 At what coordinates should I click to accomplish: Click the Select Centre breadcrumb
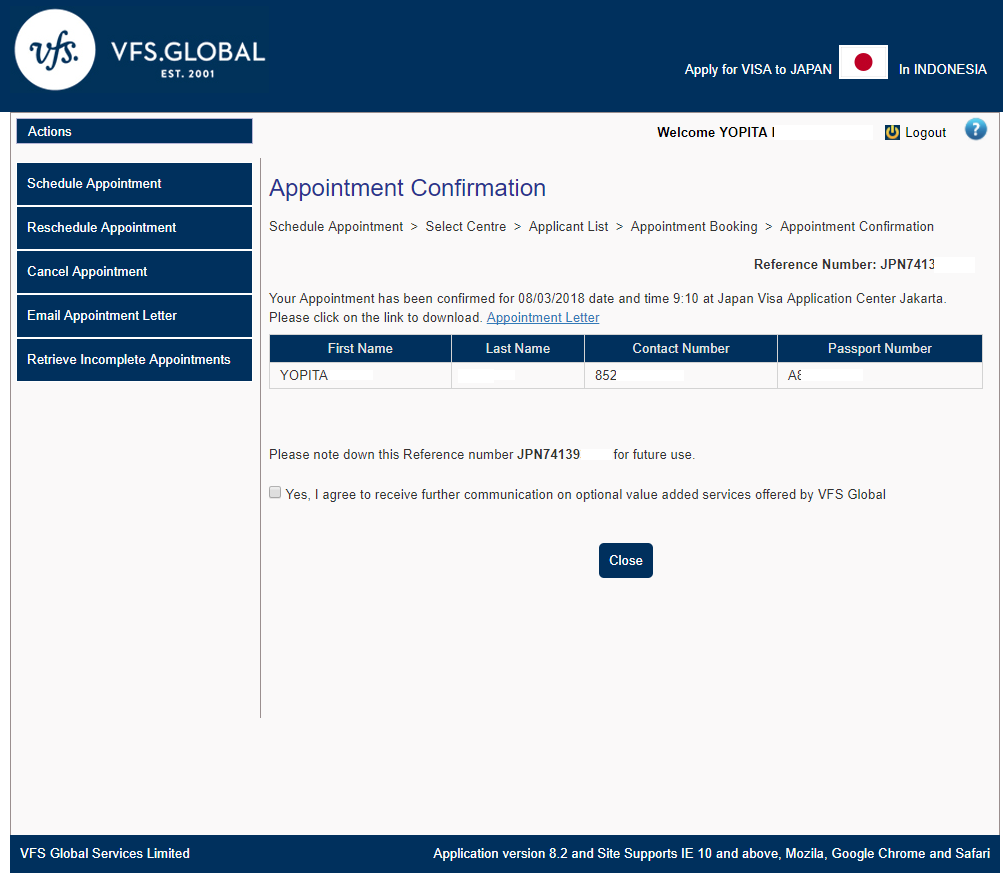[x=466, y=226]
